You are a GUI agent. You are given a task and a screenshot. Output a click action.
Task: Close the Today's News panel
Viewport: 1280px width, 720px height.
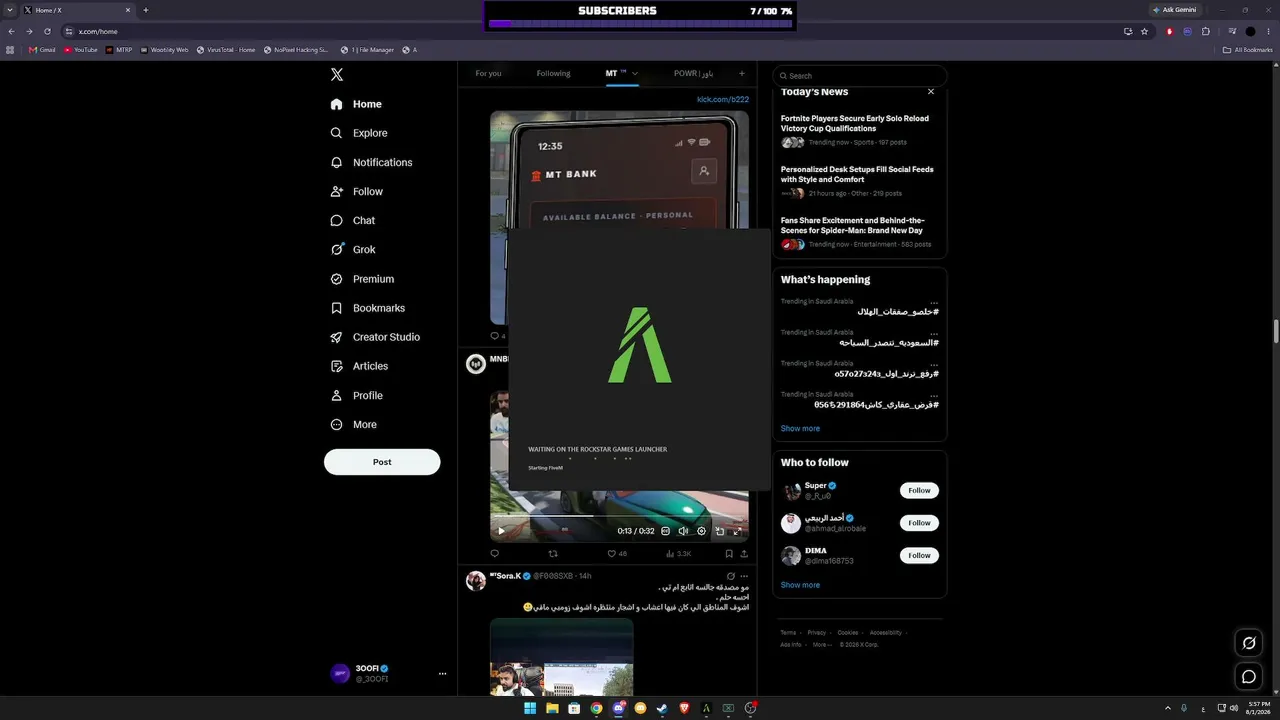931,92
